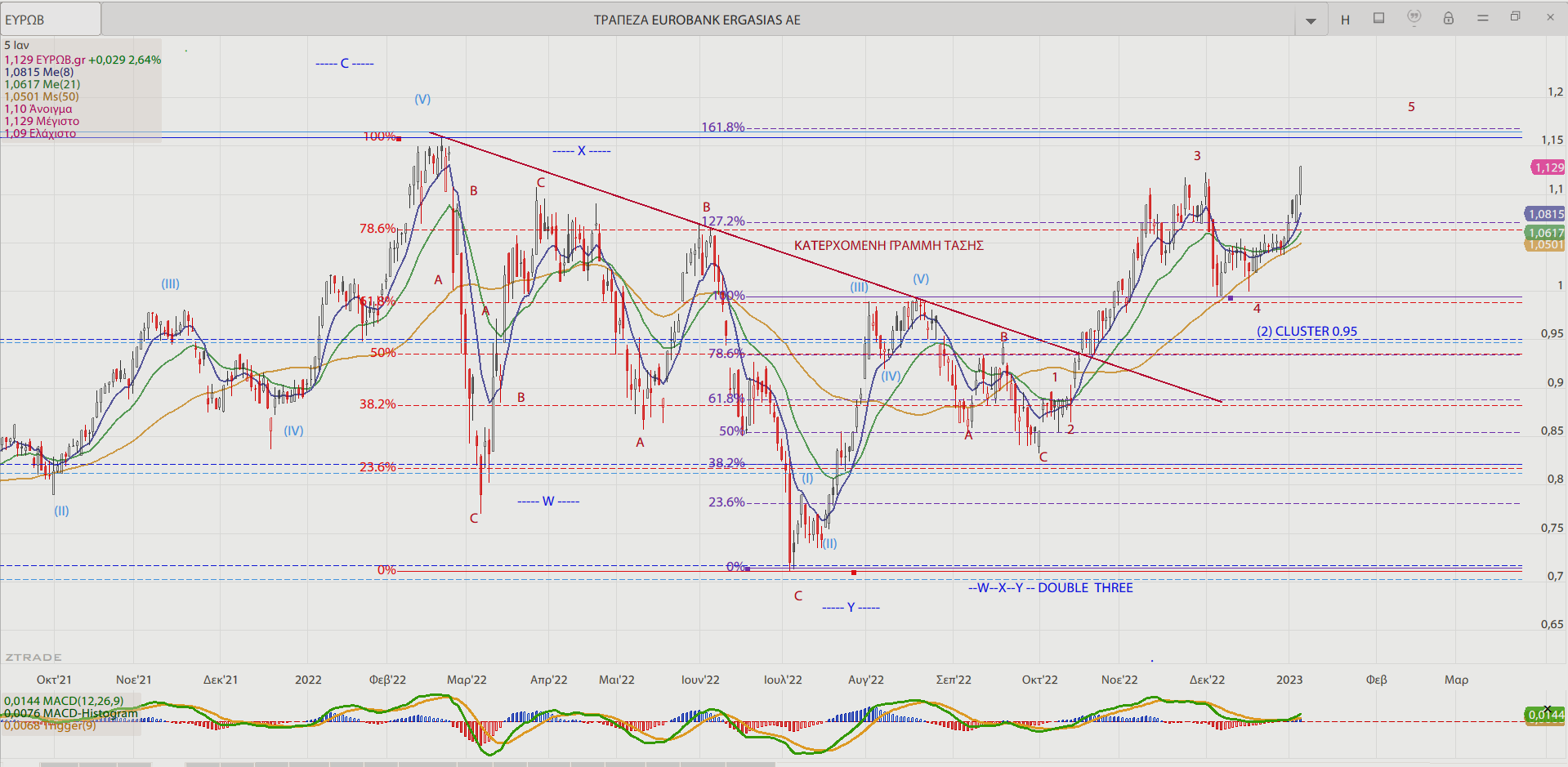Click the MACD(12,26,9) indicator label
The width and height of the screenshot is (1568, 767).
(64, 701)
